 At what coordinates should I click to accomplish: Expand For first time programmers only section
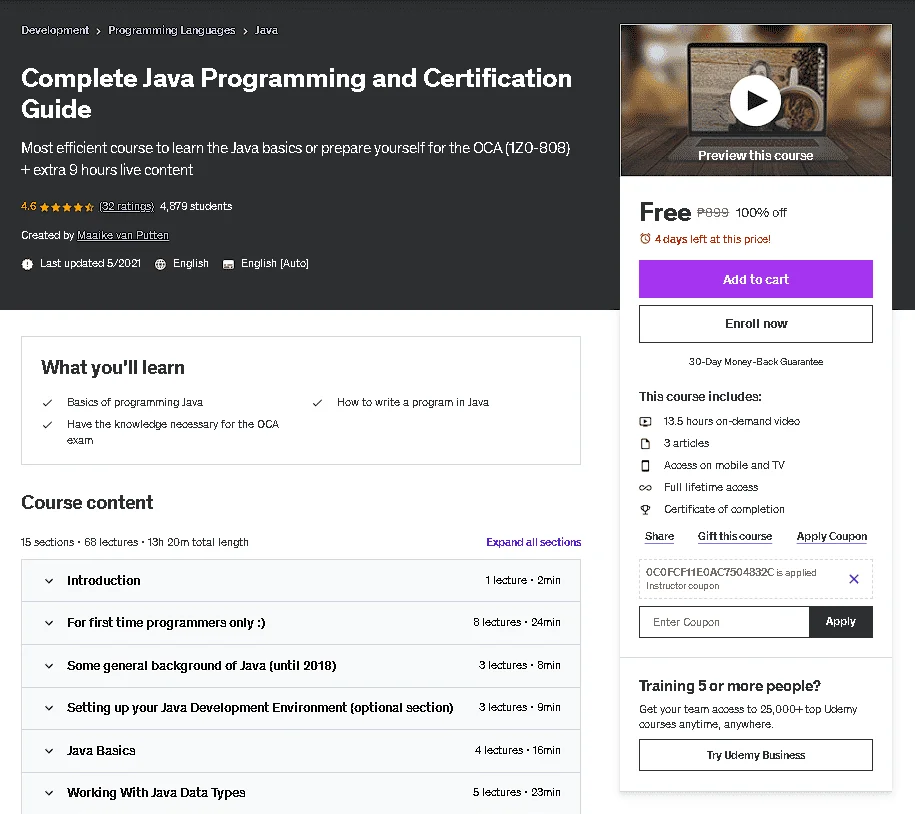click(x=301, y=623)
